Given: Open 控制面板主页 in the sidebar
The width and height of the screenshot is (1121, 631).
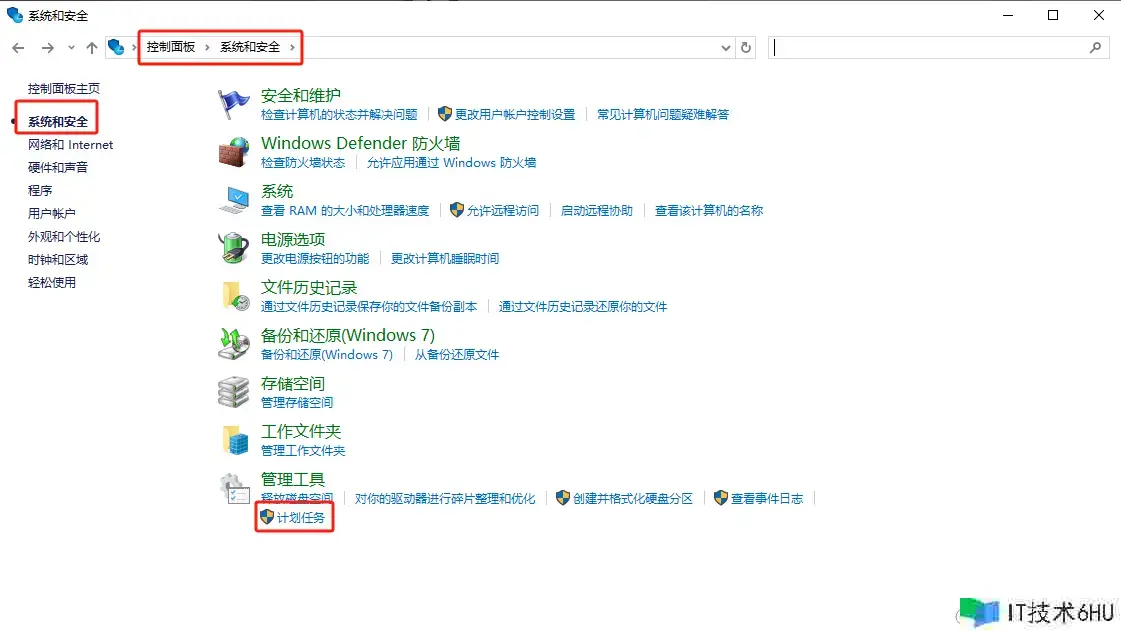Looking at the screenshot, I should coord(64,89).
